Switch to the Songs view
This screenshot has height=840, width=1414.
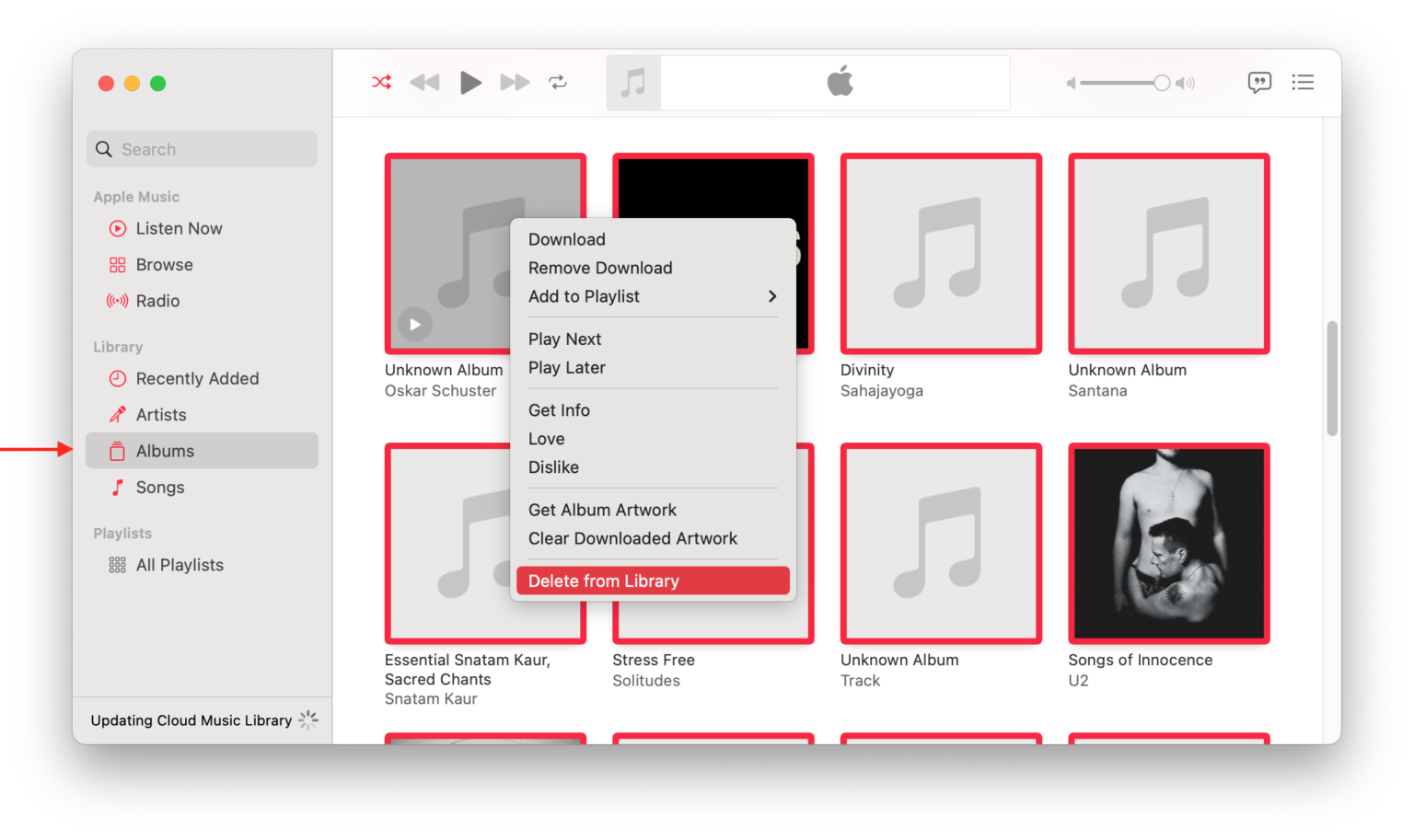[160, 487]
